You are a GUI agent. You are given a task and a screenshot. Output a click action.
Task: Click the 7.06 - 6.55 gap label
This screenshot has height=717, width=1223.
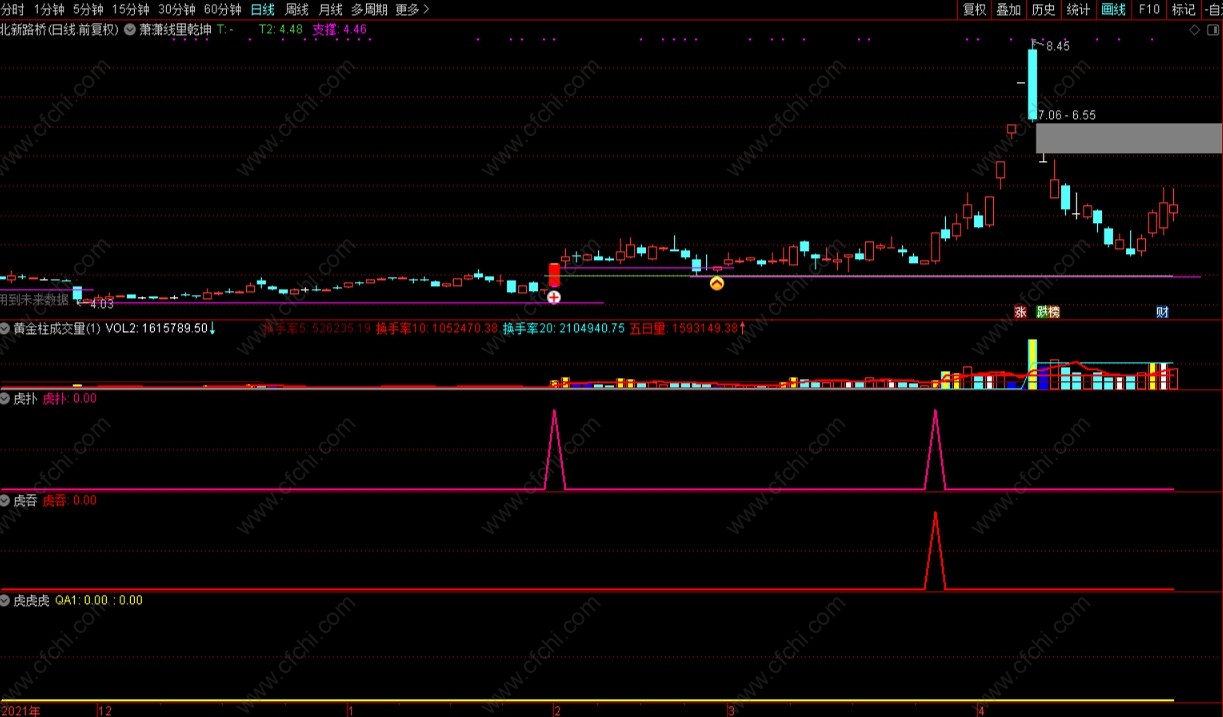(x=1067, y=115)
